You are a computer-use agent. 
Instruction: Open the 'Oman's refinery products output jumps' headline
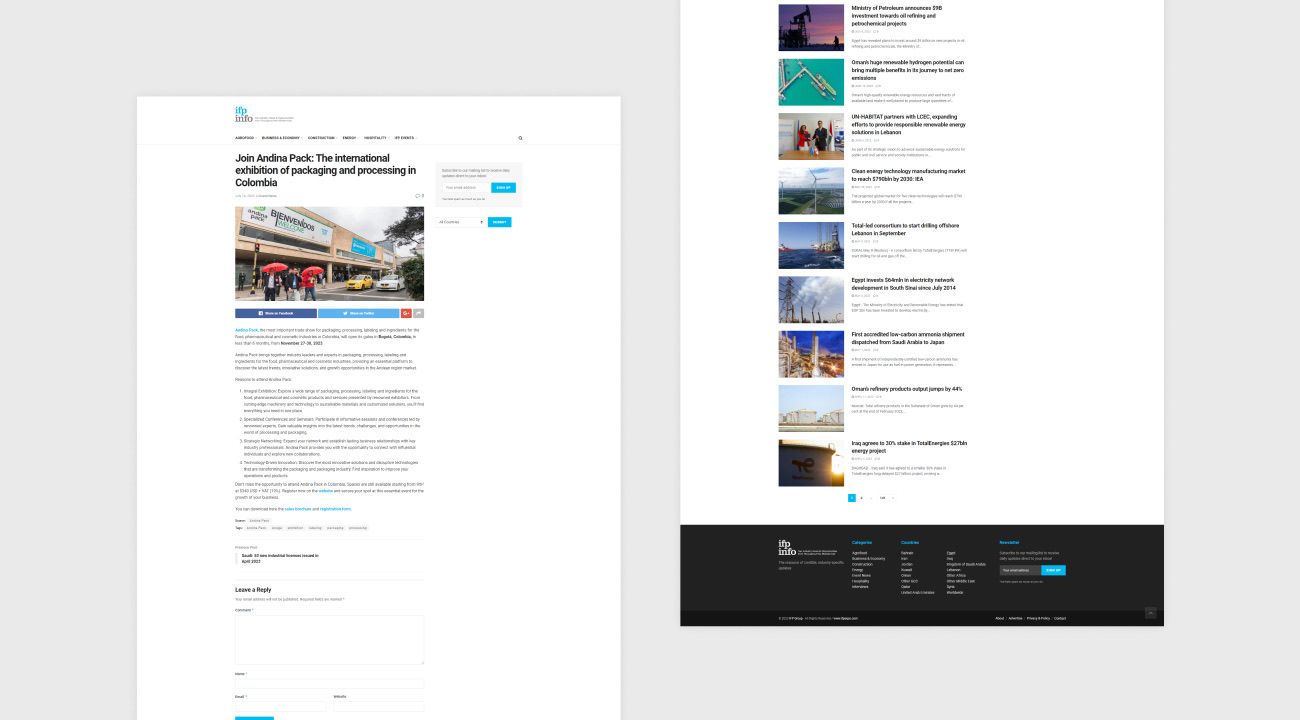(x=907, y=389)
